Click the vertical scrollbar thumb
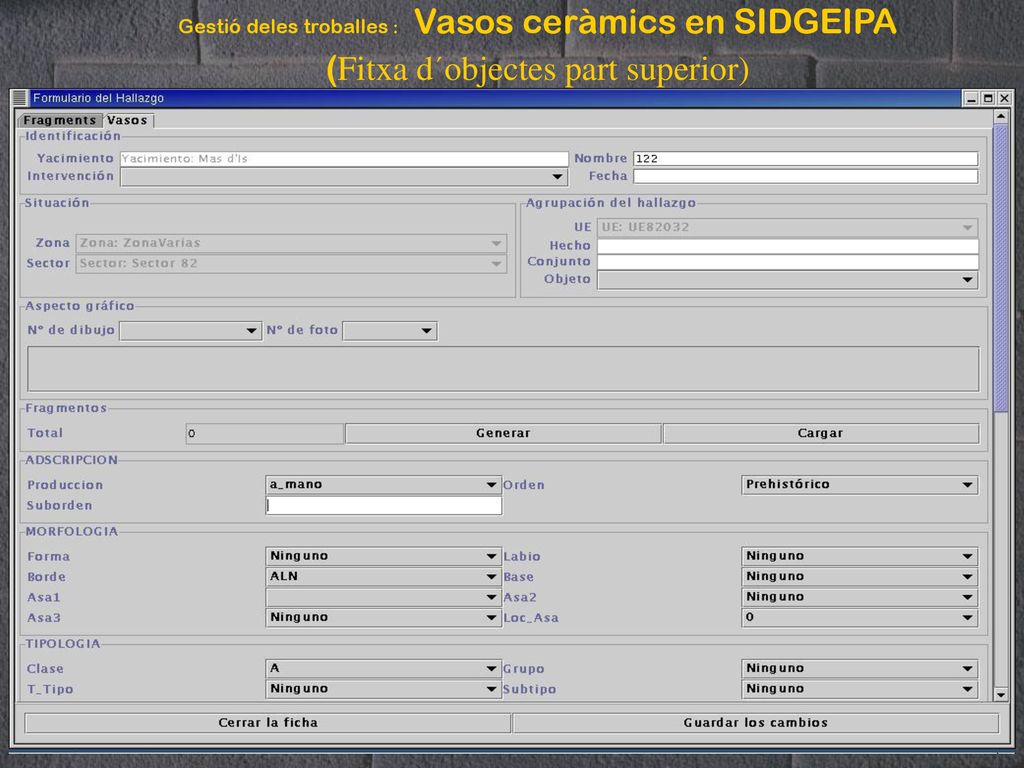1024x768 pixels. (1000, 269)
